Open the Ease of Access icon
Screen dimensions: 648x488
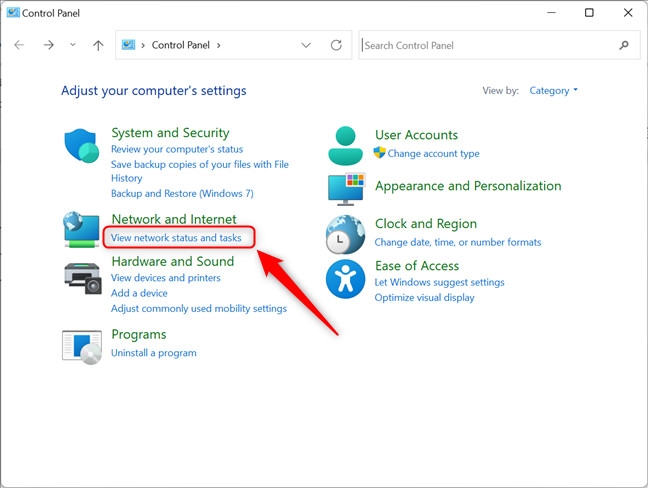(345, 279)
